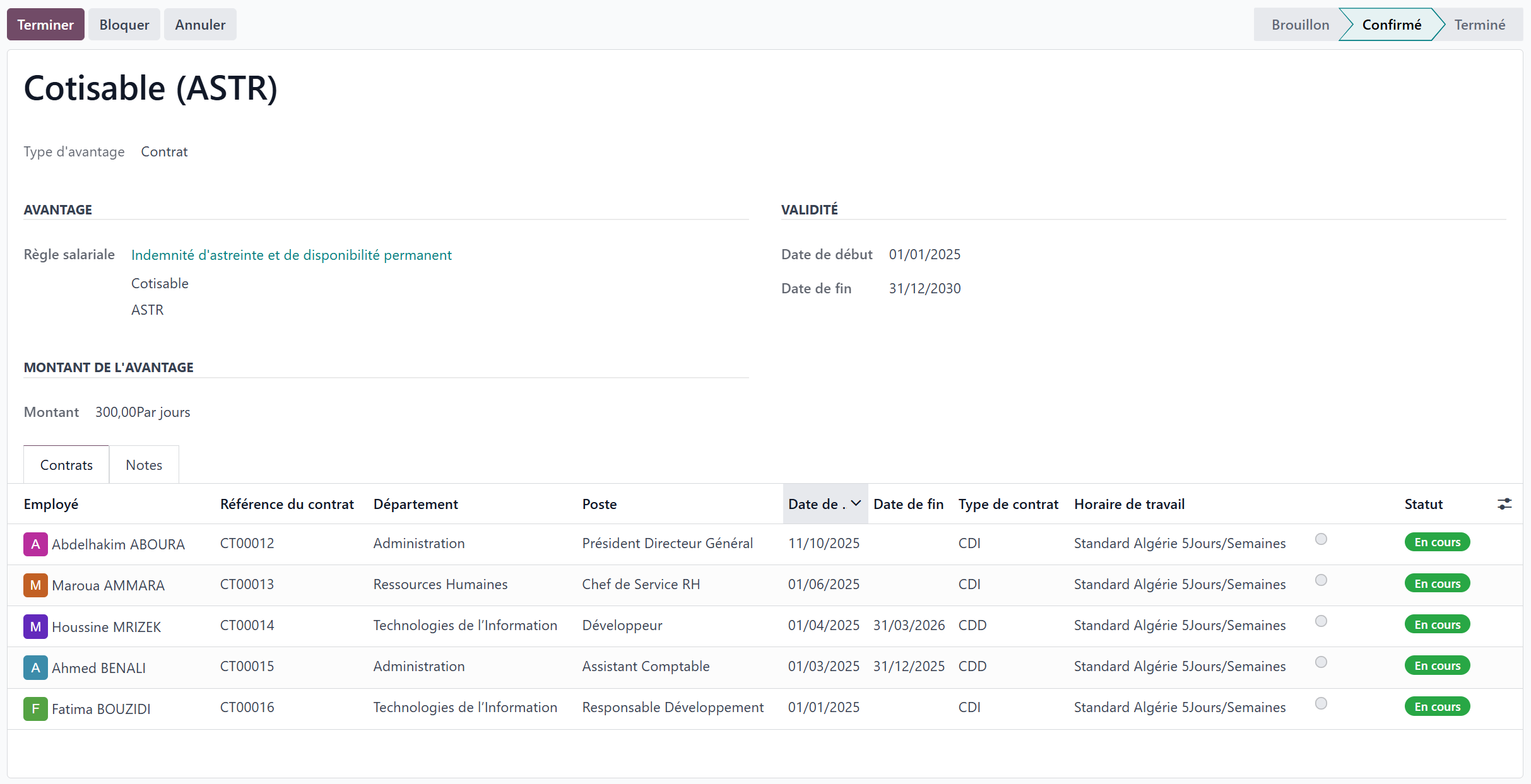Click Fatima BOUZIDI's green avatar
Viewport: 1531px width, 784px height.
[35, 709]
